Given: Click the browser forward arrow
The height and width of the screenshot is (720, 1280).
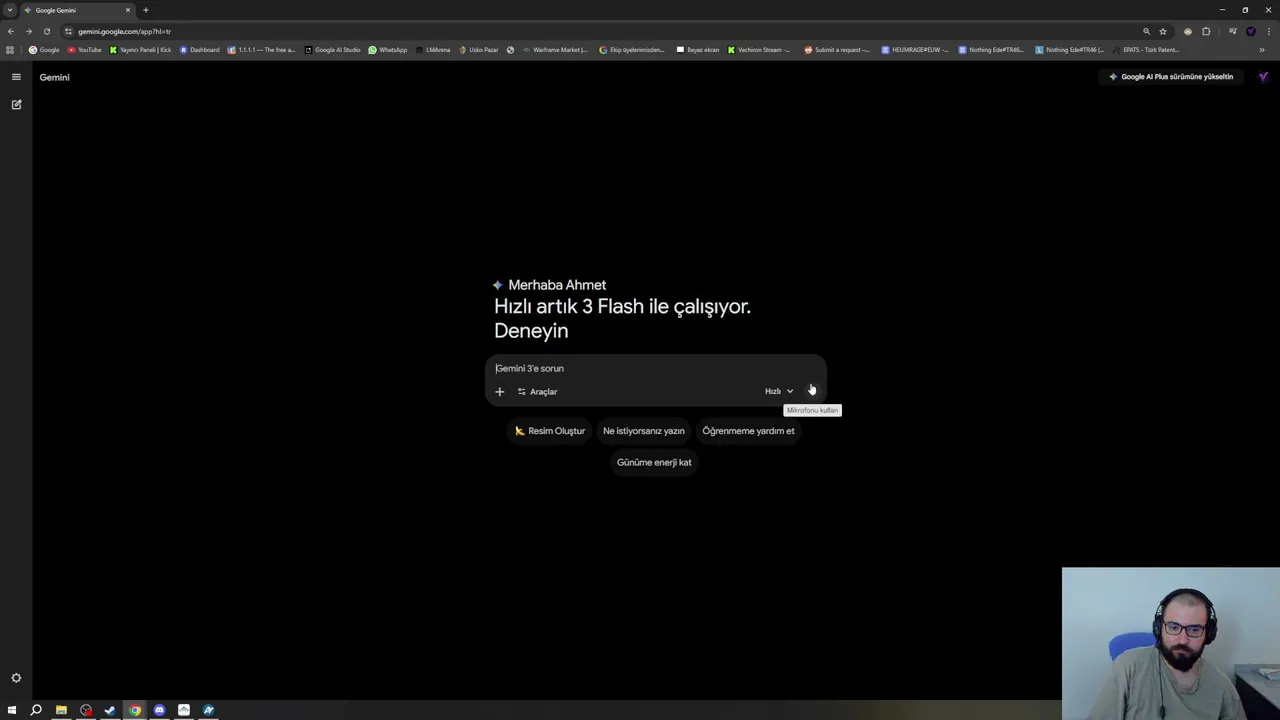Looking at the screenshot, I should pos(28,31).
